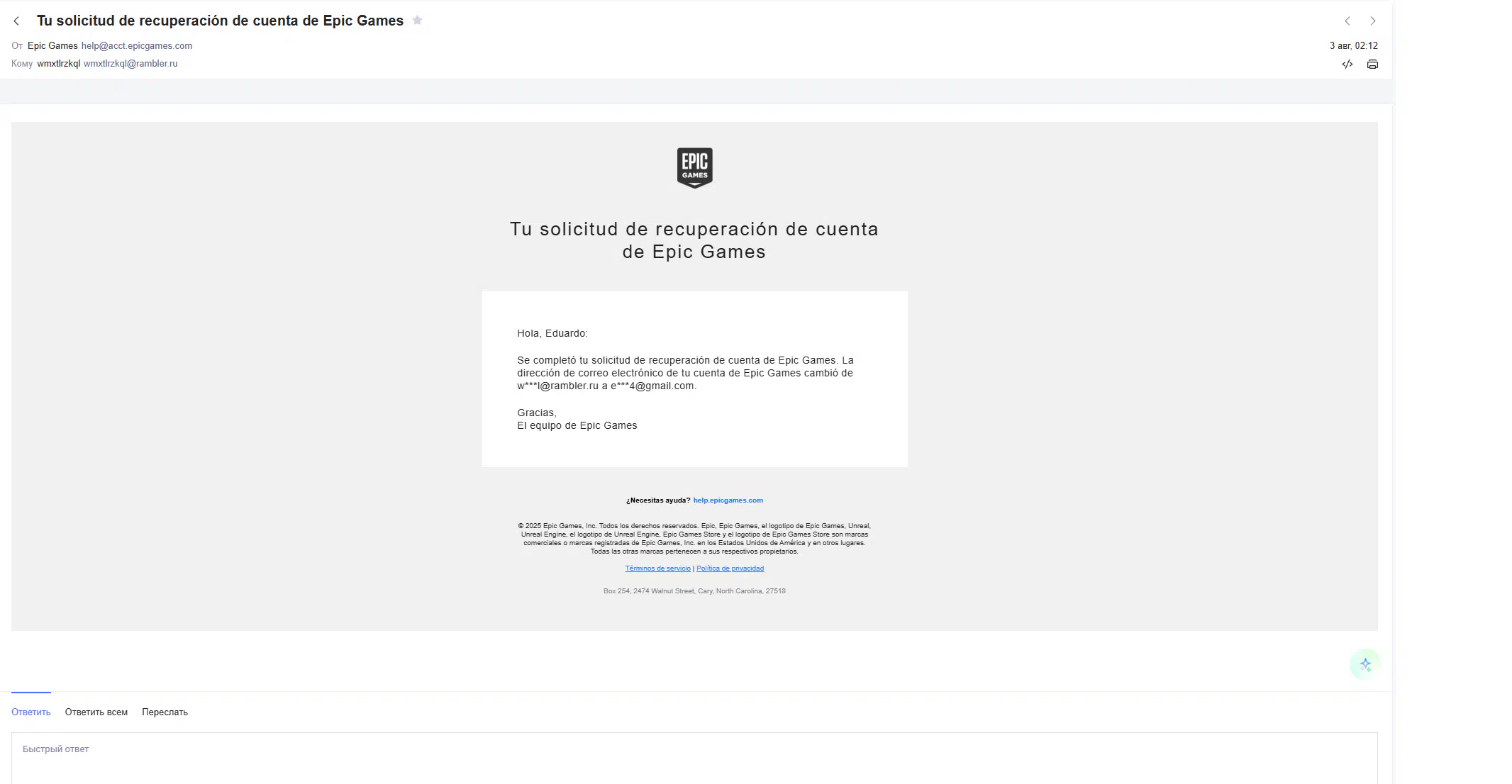Go back to the inbox with the back arrow
Viewport: 1512px width, 784px height.
click(x=16, y=21)
